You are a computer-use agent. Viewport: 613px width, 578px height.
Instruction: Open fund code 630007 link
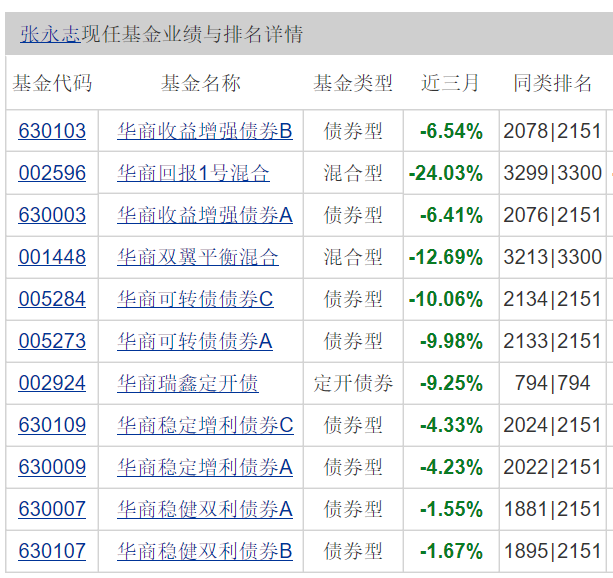click(x=52, y=509)
